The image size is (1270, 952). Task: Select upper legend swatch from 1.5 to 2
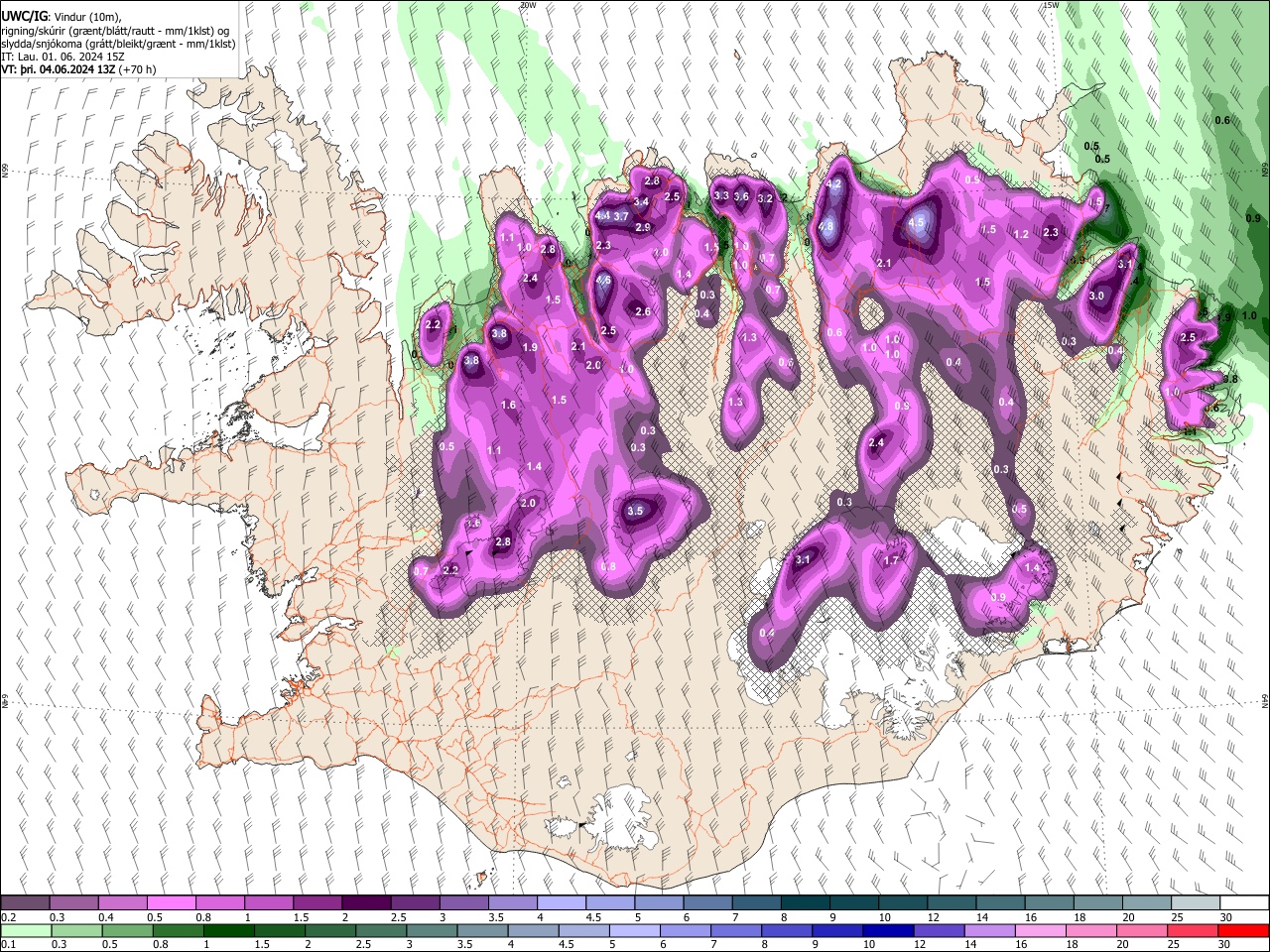317,903
